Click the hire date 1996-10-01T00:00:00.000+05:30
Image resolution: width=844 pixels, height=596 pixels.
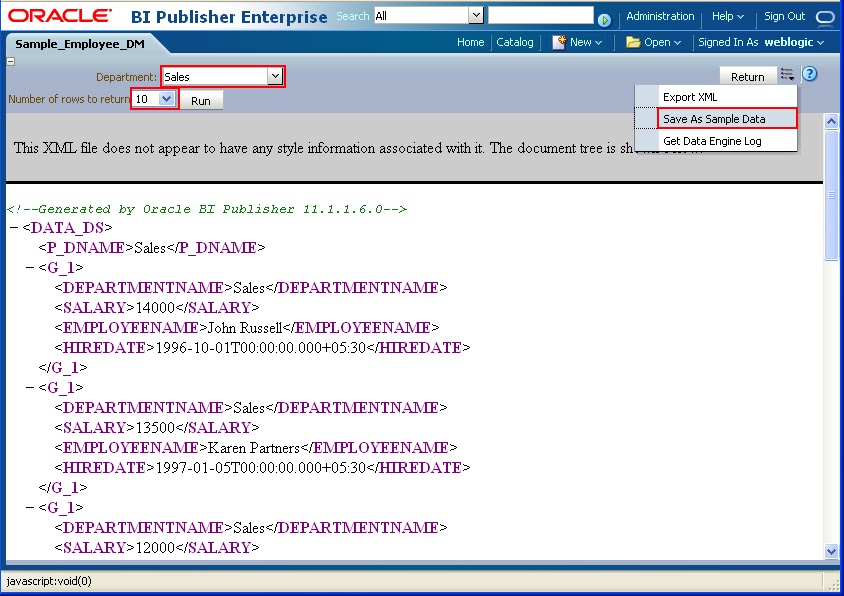click(x=261, y=347)
